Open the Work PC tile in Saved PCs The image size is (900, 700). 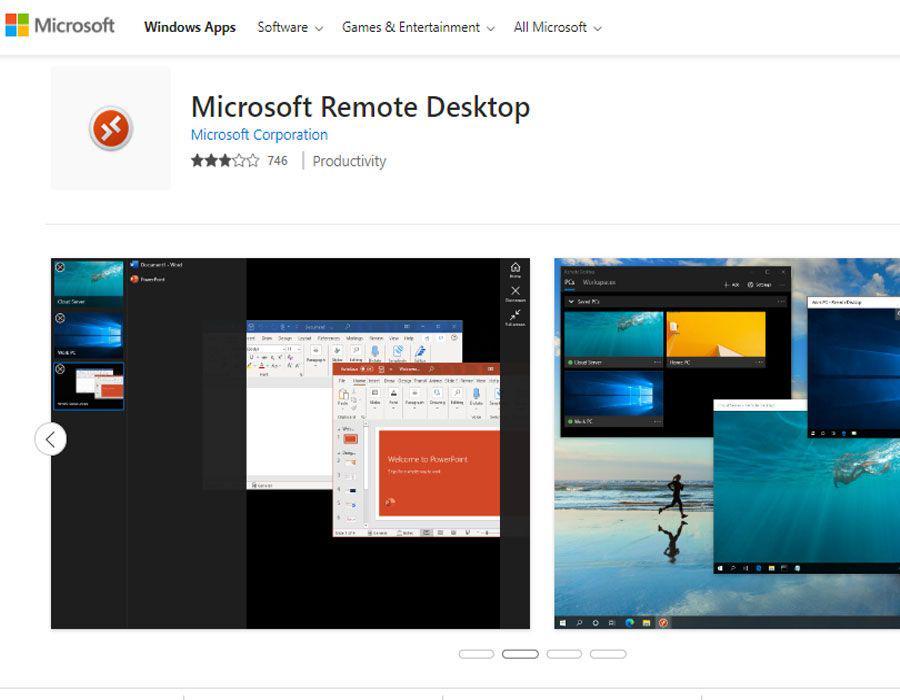coord(614,398)
